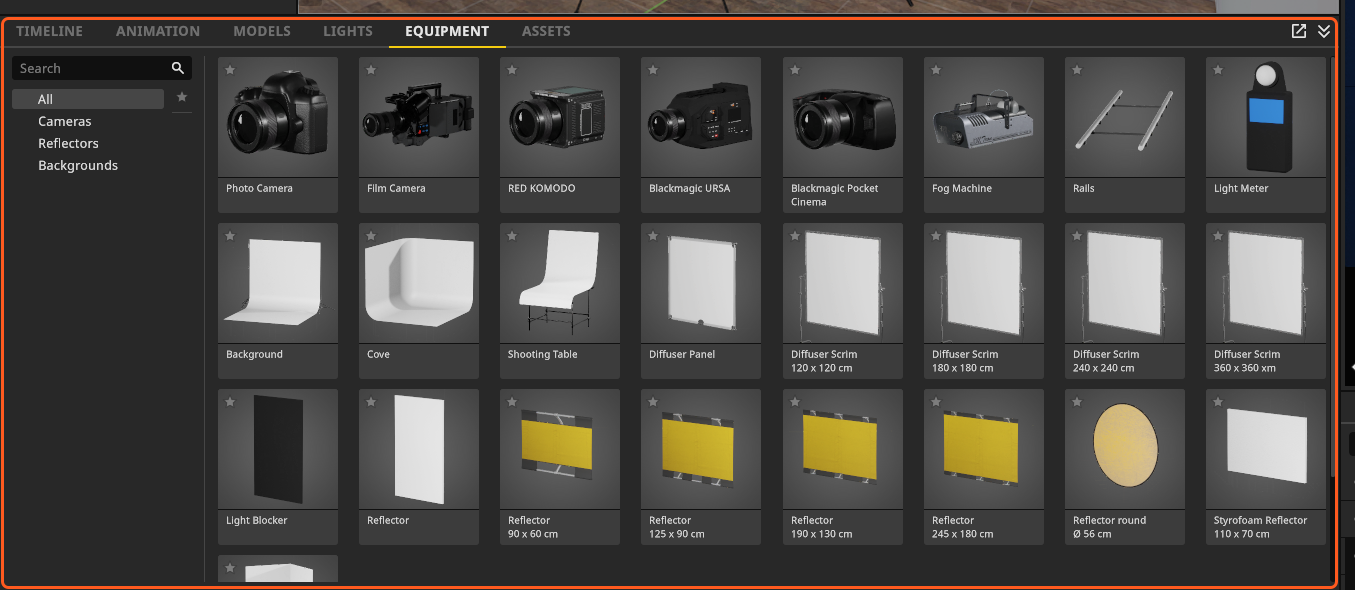
Task: Pick the Styrofoam Reflector 110 x 70 cm
Action: 1266,467
